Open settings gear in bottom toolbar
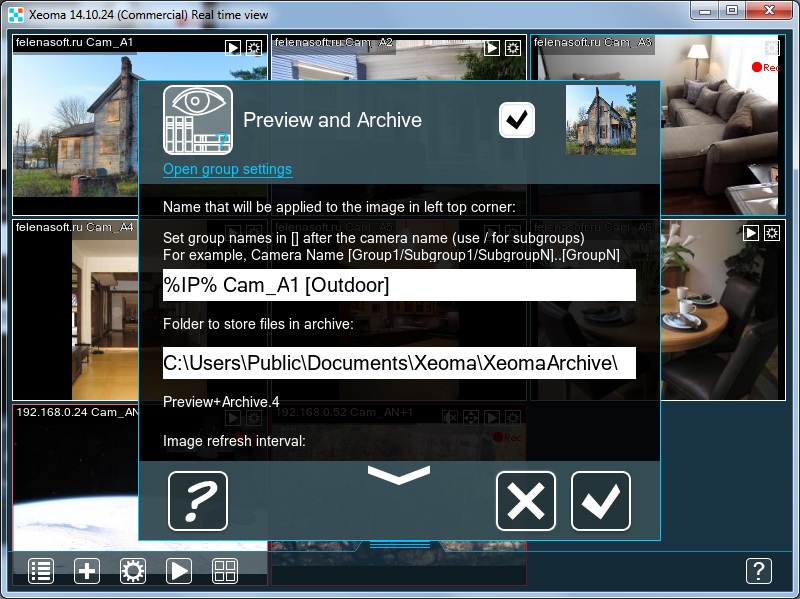The width and height of the screenshot is (800, 599). 133,571
